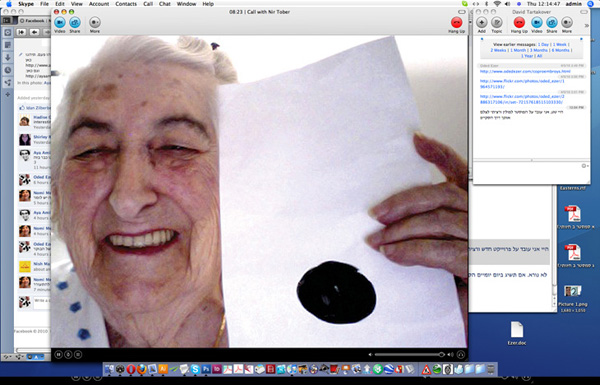View earlier messages from 1 Week
The height and width of the screenshot is (385, 600).
point(559,44)
